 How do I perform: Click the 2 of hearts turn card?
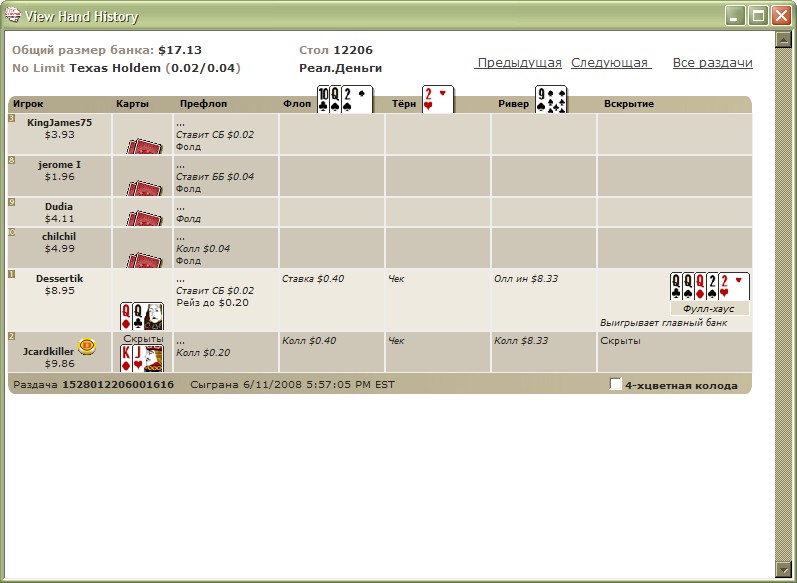pyautogui.click(x=437, y=100)
